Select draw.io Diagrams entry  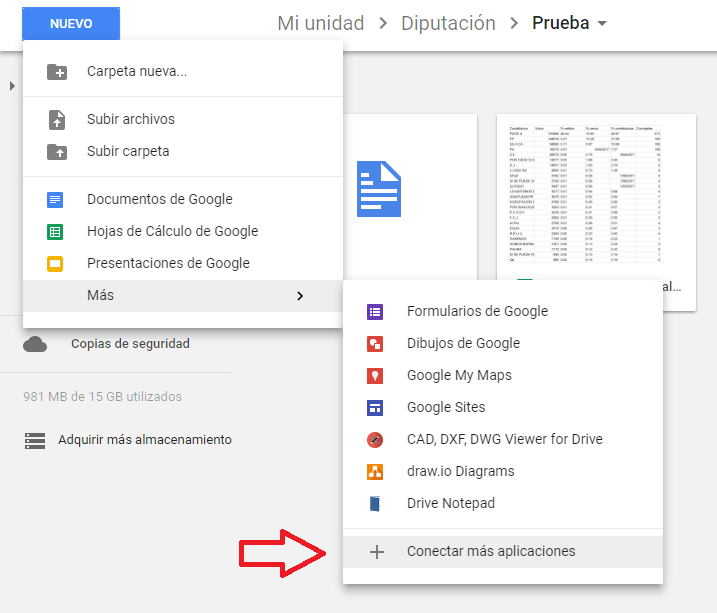coord(503,471)
